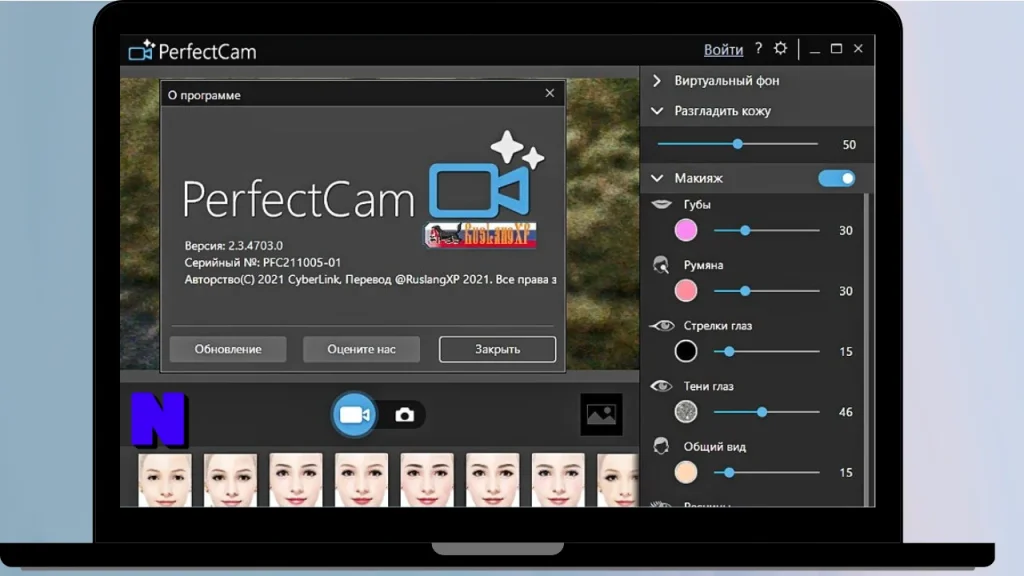Close the О программе dialog
The width and height of the screenshot is (1024, 576).
tap(550, 93)
